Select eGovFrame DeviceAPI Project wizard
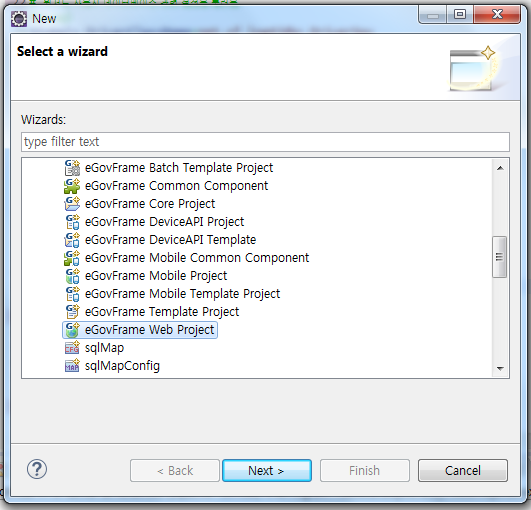This screenshot has height=510, width=531. pyautogui.click(x=165, y=222)
